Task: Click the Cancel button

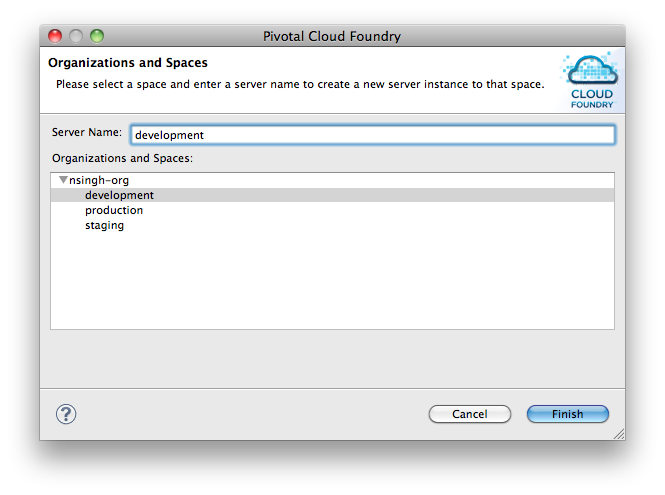Action: point(469,414)
